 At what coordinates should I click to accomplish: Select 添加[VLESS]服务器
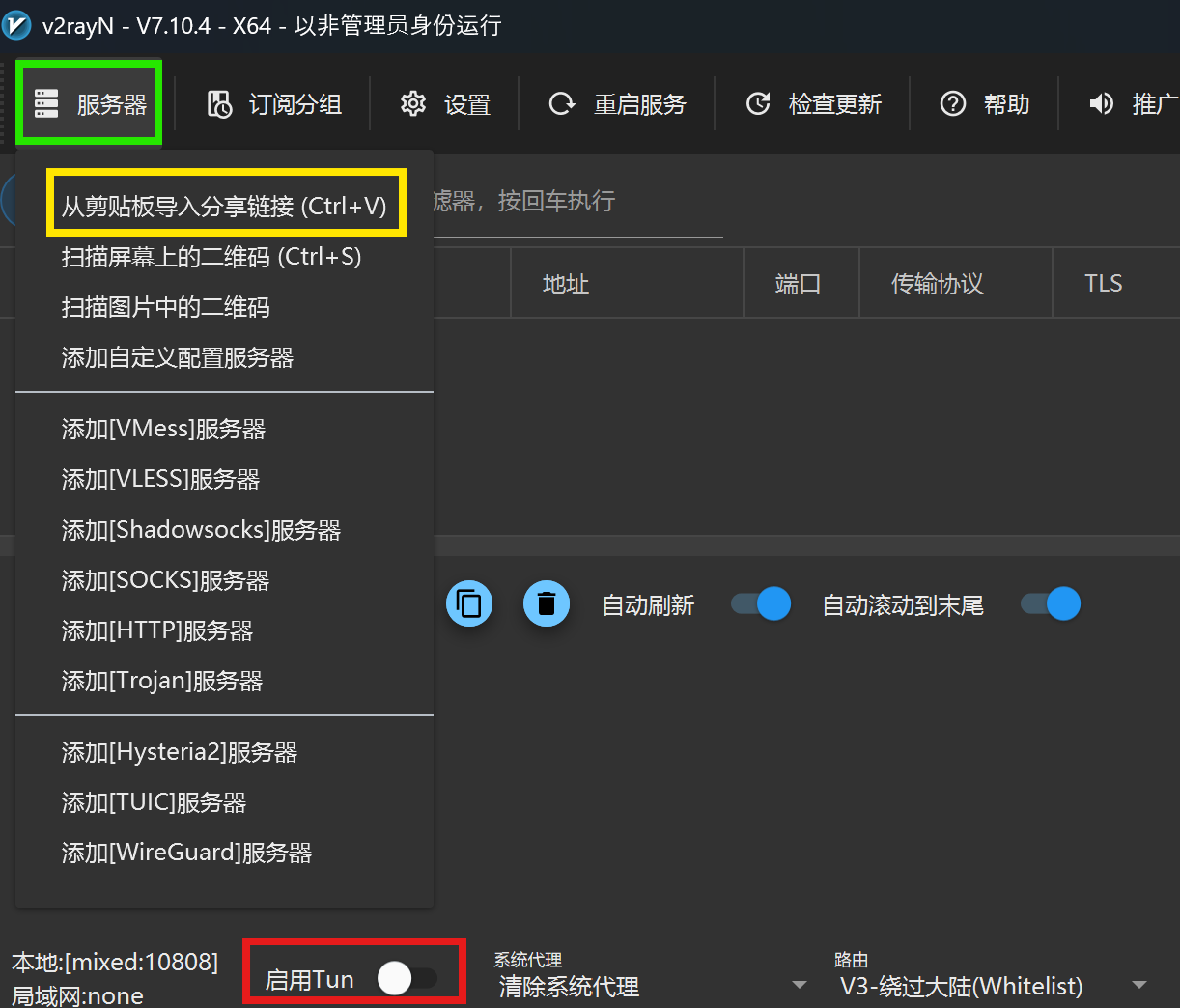(x=225, y=479)
